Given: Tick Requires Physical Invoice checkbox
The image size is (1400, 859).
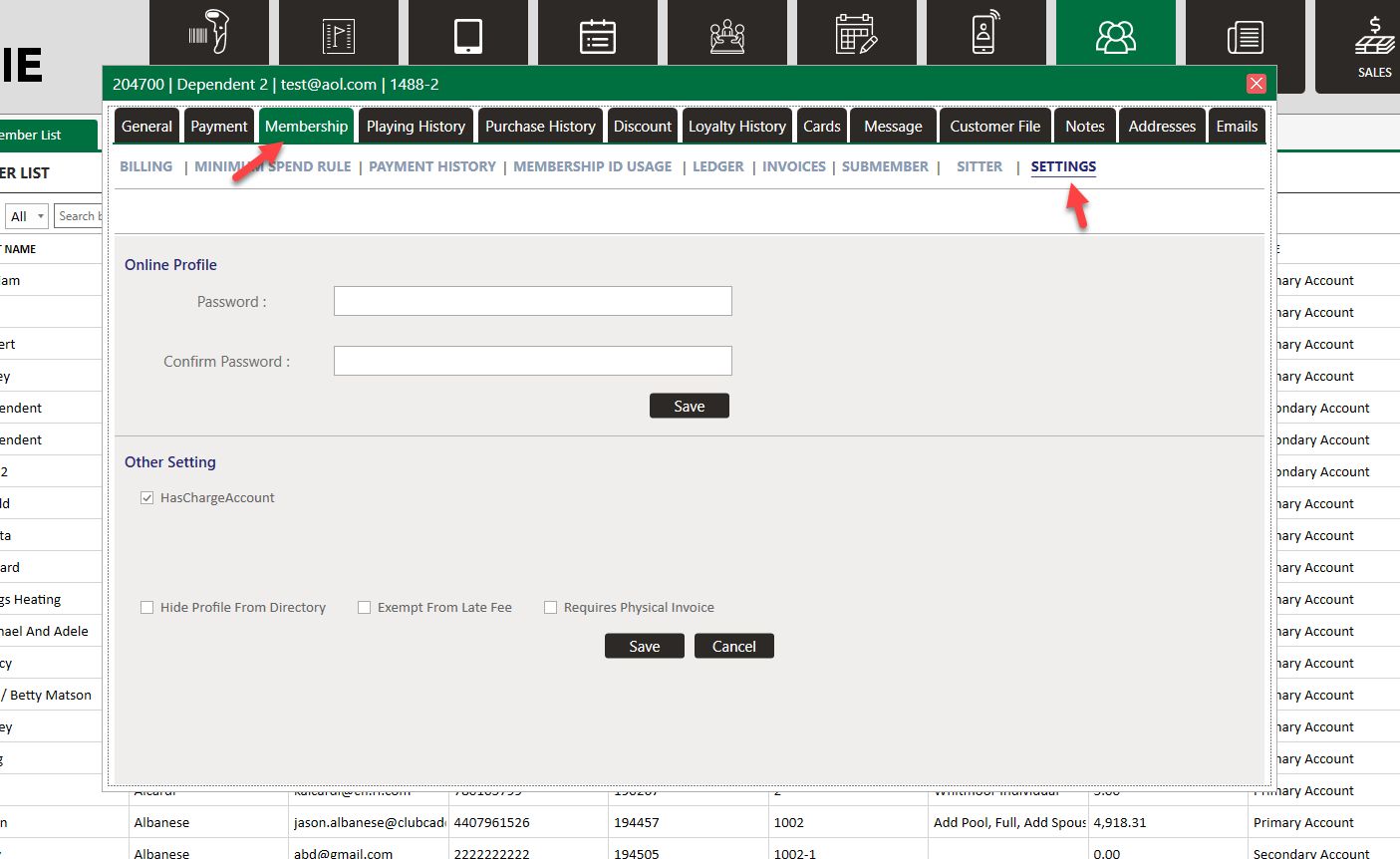Looking at the screenshot, I should 551,608.
